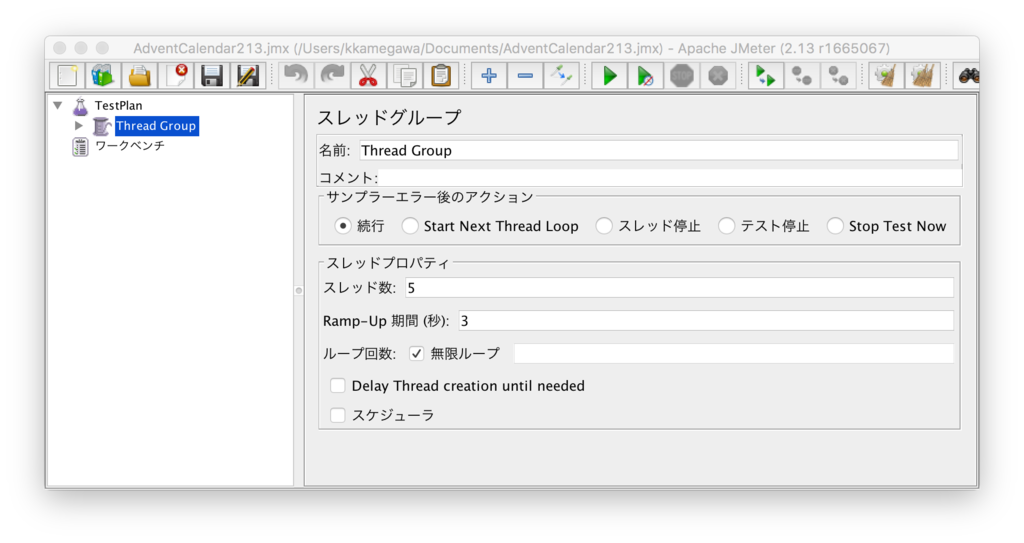Click Remote Start All icon
1024x543 pixels.
click(x=765, y=76)
